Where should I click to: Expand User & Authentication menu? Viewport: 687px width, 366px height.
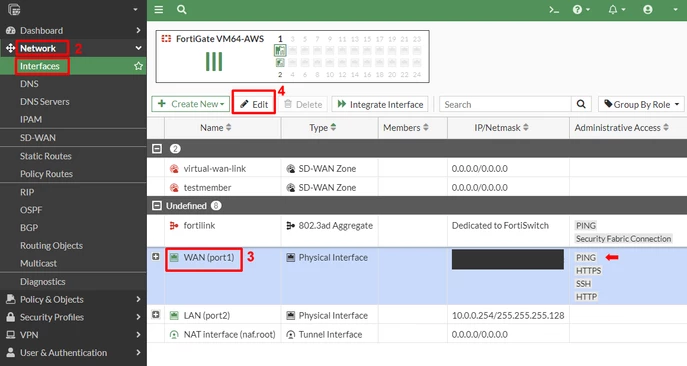73,353
